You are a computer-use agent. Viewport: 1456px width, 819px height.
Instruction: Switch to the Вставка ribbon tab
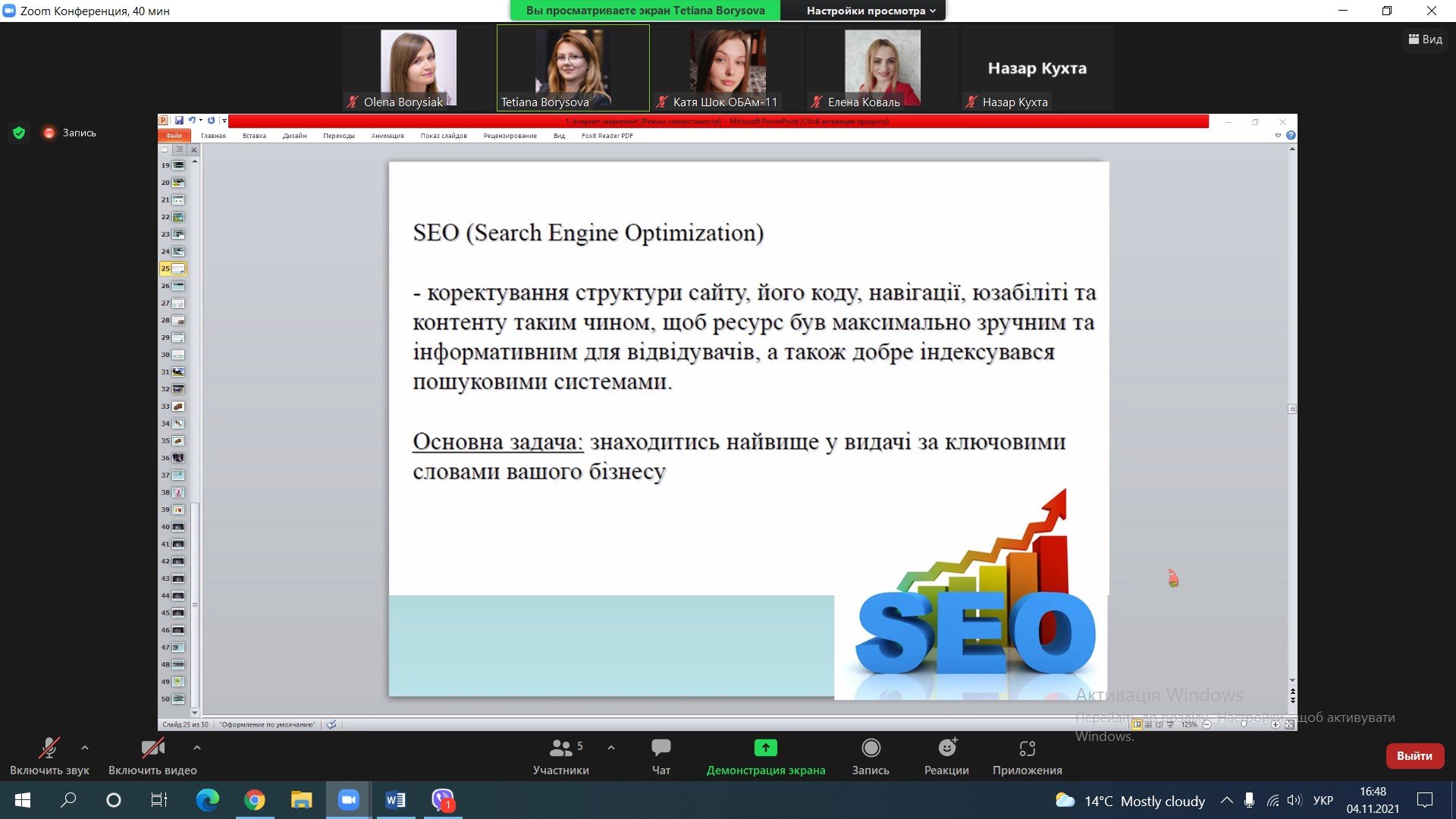pos(254,136)
